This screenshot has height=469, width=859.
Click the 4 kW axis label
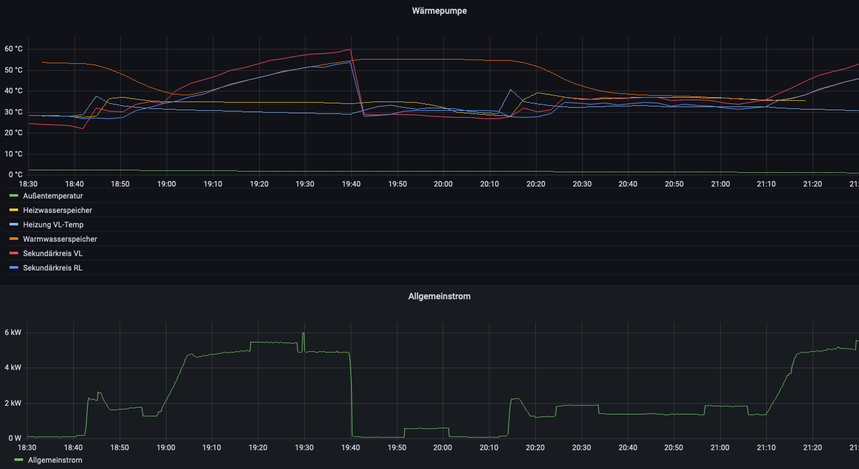tap(13, 368)
